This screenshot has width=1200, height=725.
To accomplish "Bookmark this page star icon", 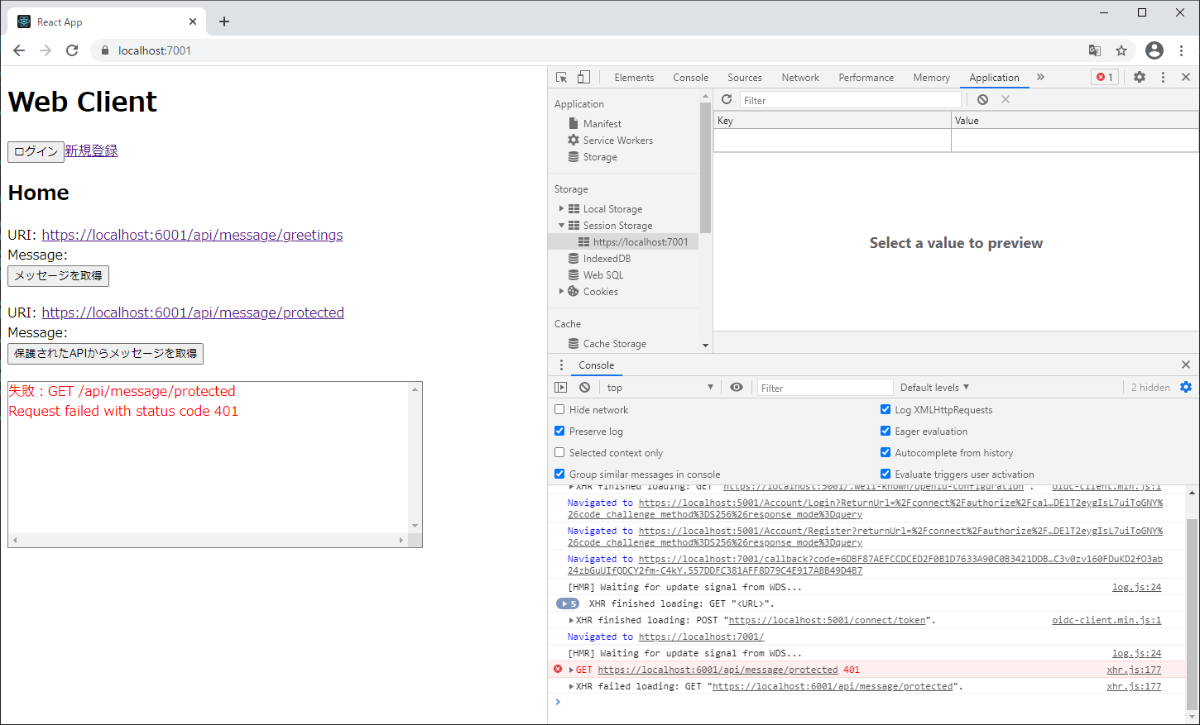I will pyautogui.click(x=1121, y=50).
